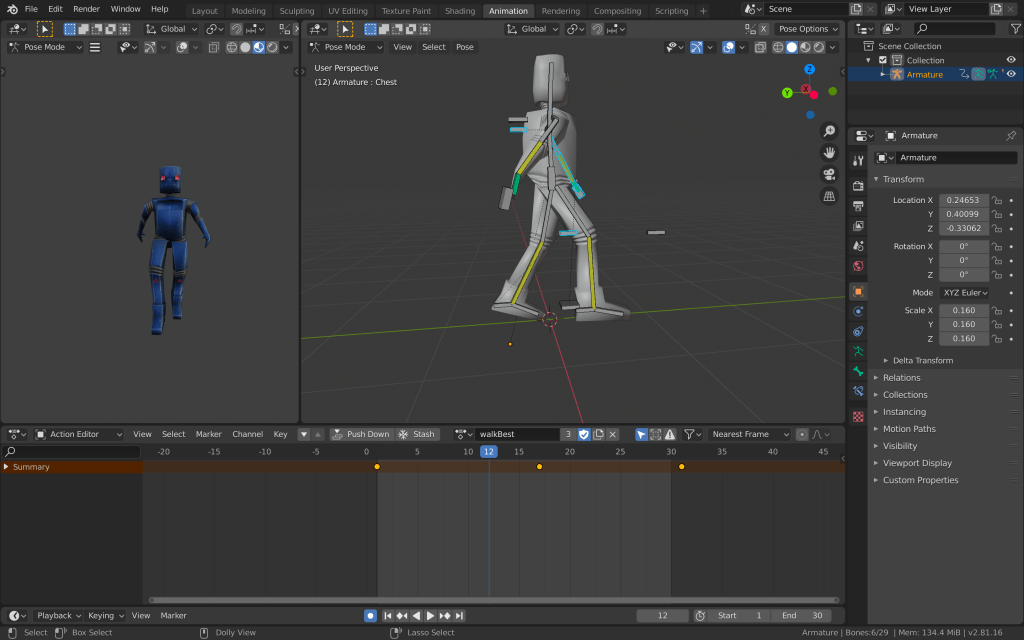Expand the Delta Transform section

[x=922, y=360]
